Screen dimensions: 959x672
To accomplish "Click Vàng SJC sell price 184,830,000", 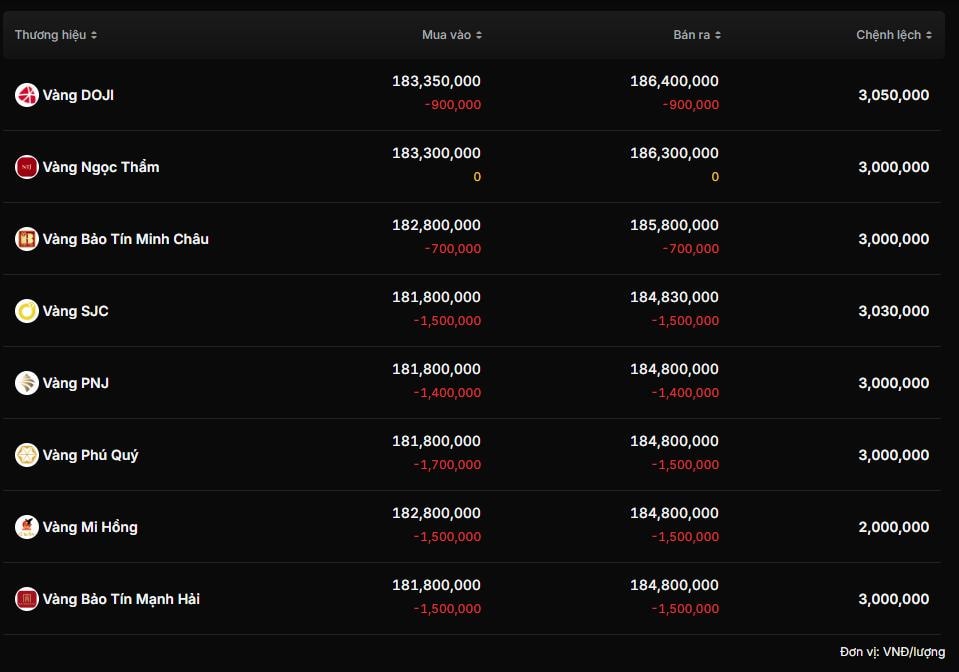I will [x=674, y=297].
